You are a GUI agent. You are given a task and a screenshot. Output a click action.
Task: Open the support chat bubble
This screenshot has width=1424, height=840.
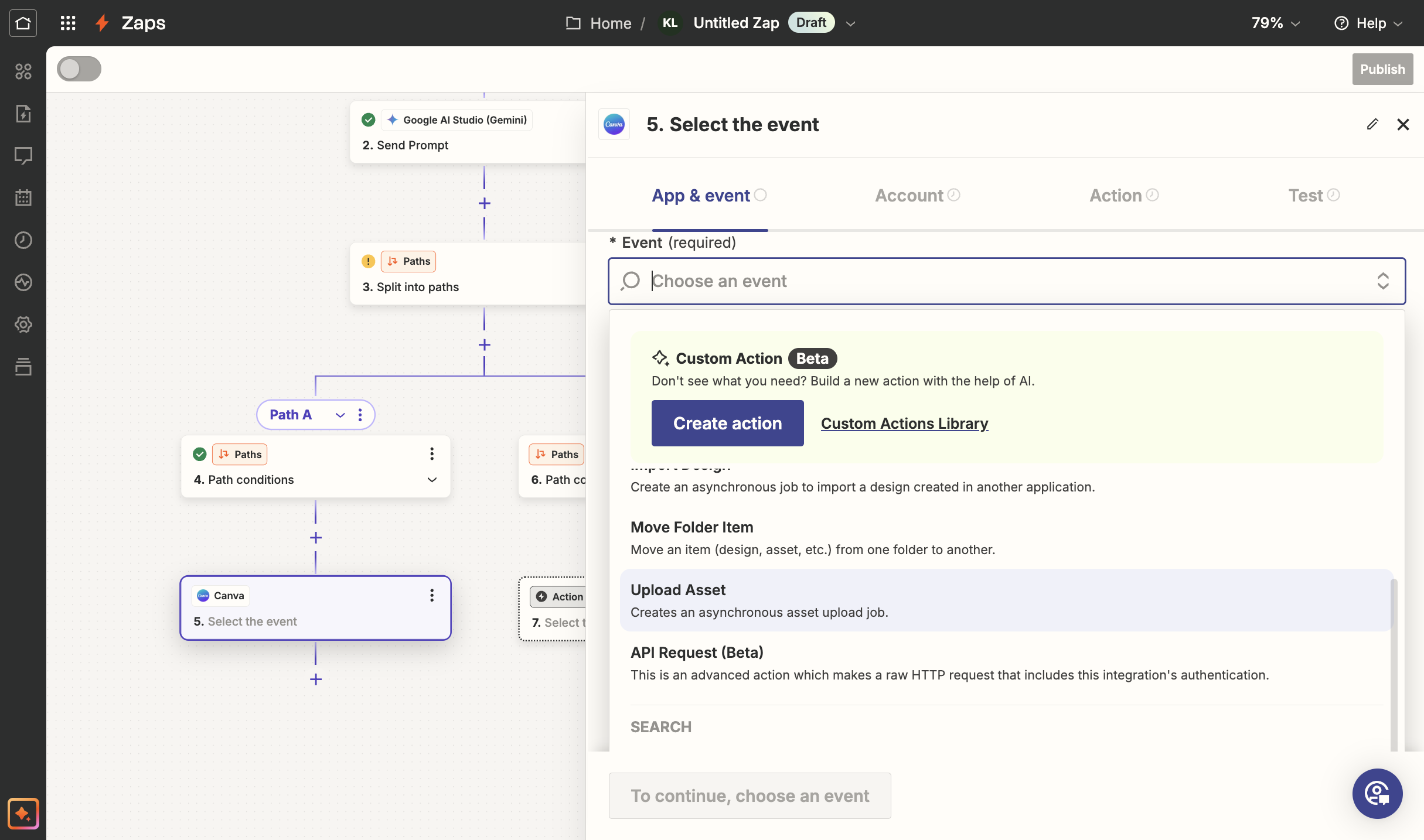coord(1377,794)
